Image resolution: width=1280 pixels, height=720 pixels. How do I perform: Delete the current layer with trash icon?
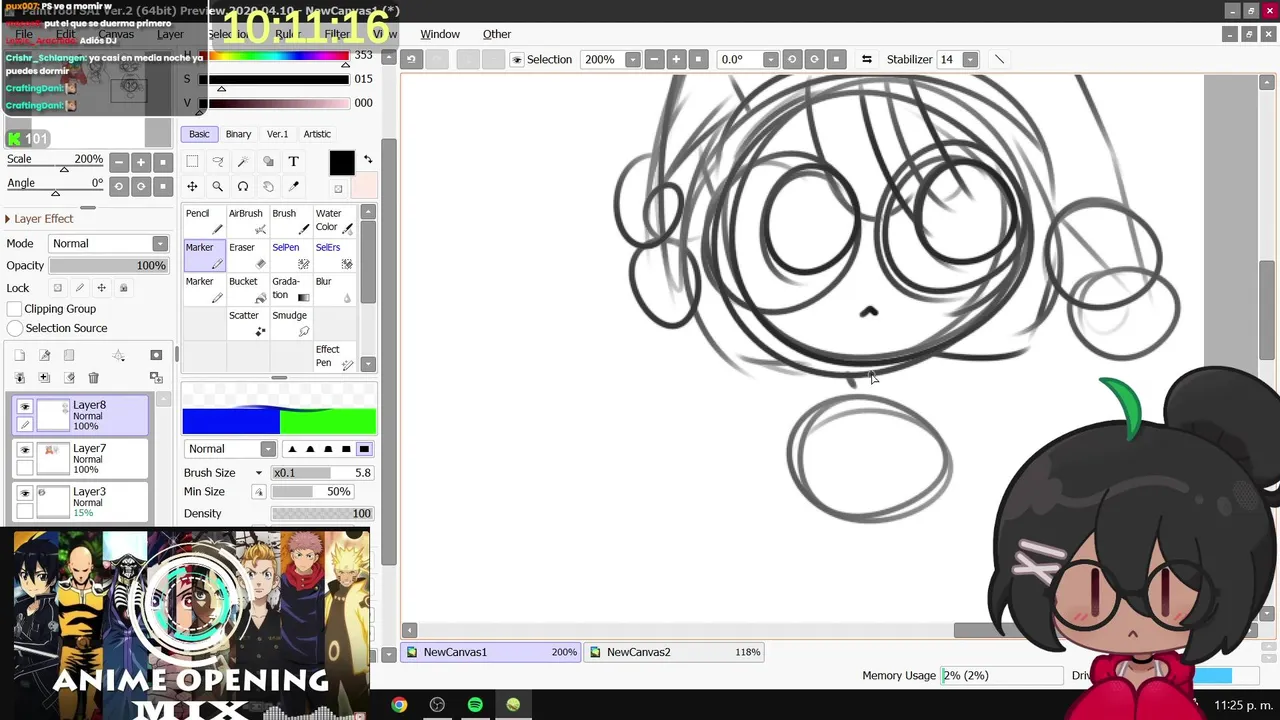click(93, 377)
